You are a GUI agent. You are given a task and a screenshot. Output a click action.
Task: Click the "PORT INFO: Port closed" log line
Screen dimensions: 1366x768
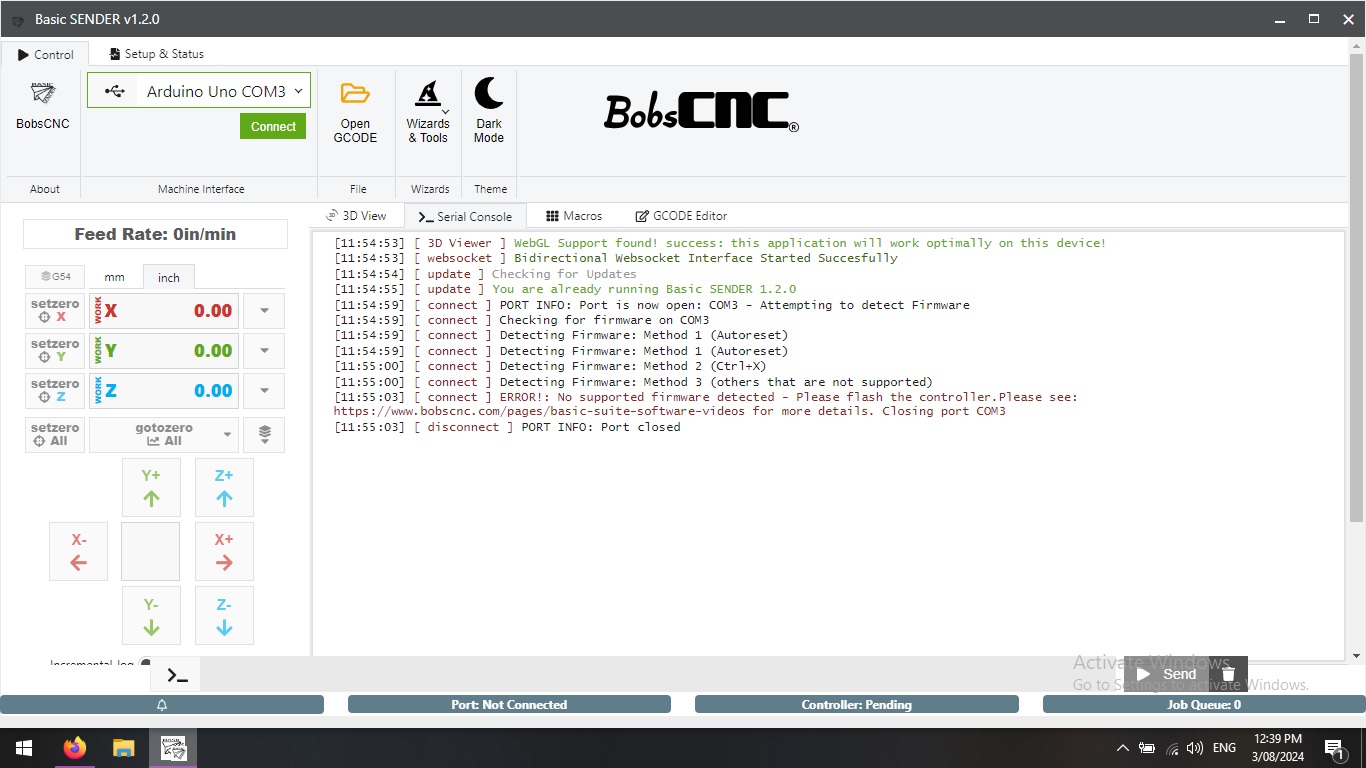click(600, 427)
